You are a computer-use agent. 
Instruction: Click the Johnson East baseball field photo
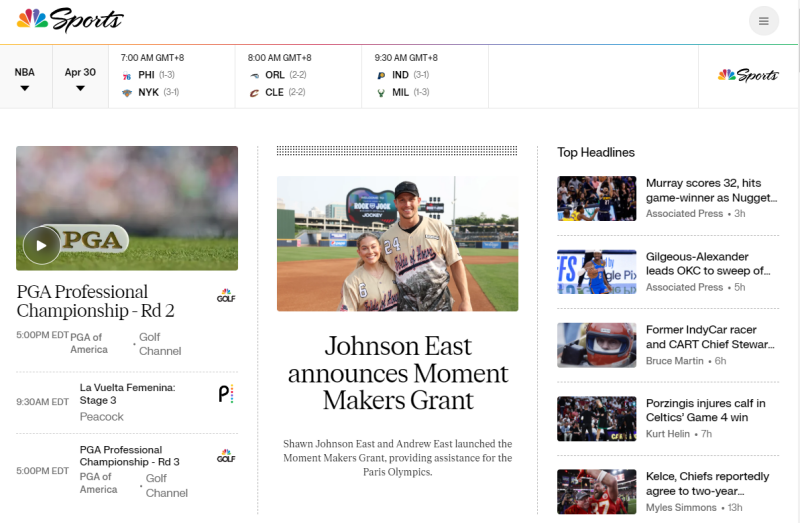click(x=397, y=244)
